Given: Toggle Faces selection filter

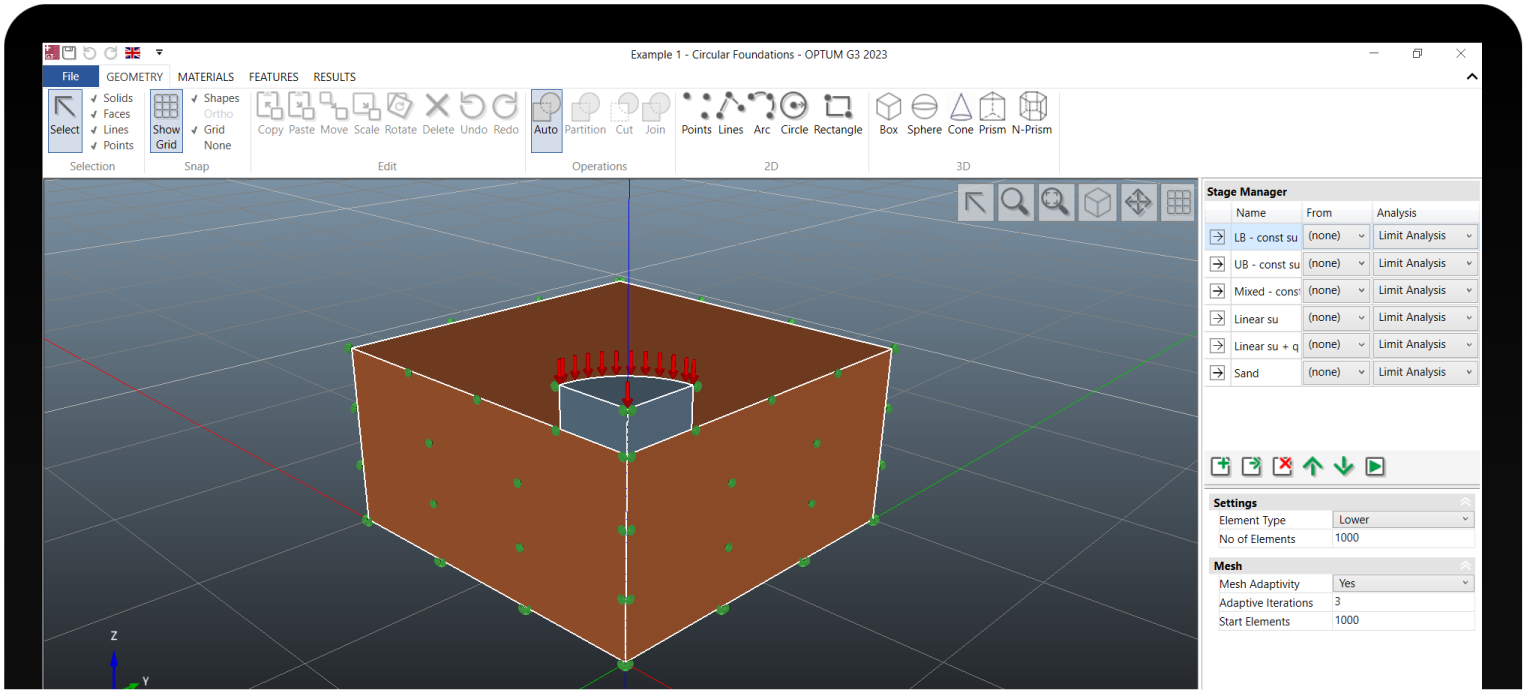Looking at the screenshot, I should point(110,114).
